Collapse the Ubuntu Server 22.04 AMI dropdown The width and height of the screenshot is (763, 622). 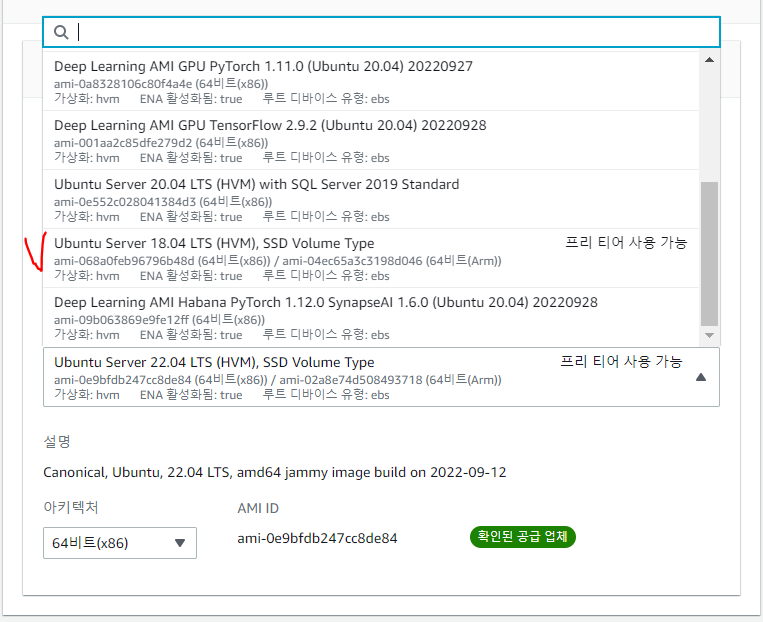click(x=381, y=377)
